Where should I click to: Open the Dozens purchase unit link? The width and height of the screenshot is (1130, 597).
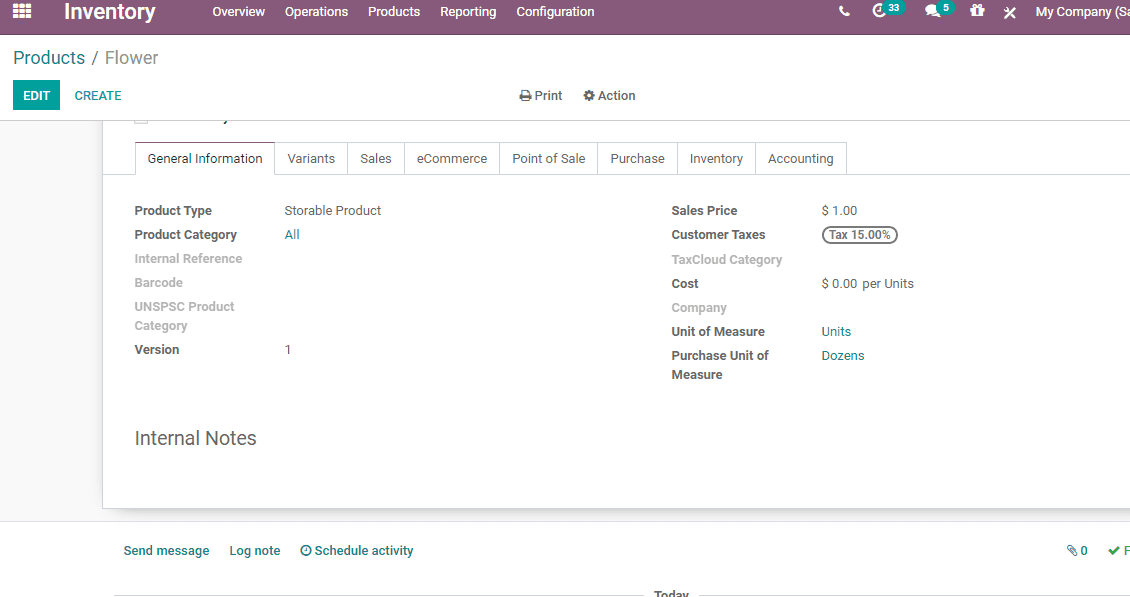click(x=842, y=355)
